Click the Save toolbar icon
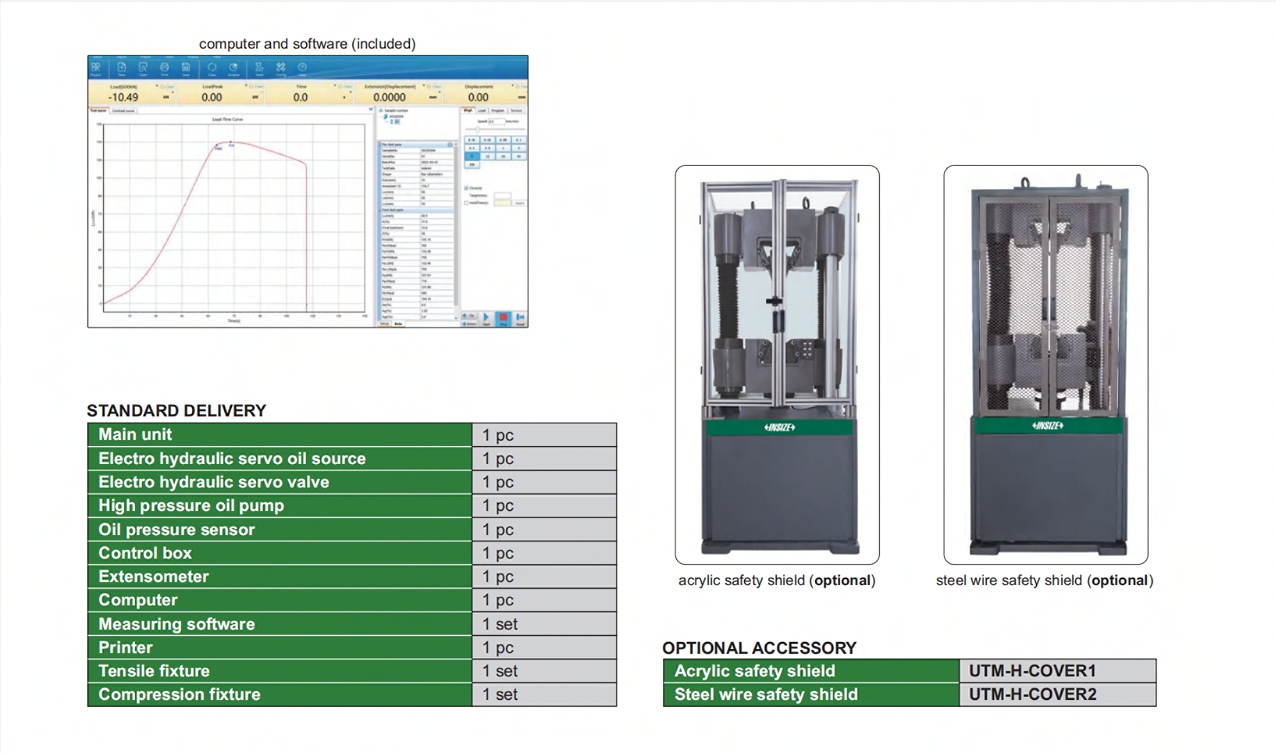Screen dimensions: 1276x753 point(186,68)
